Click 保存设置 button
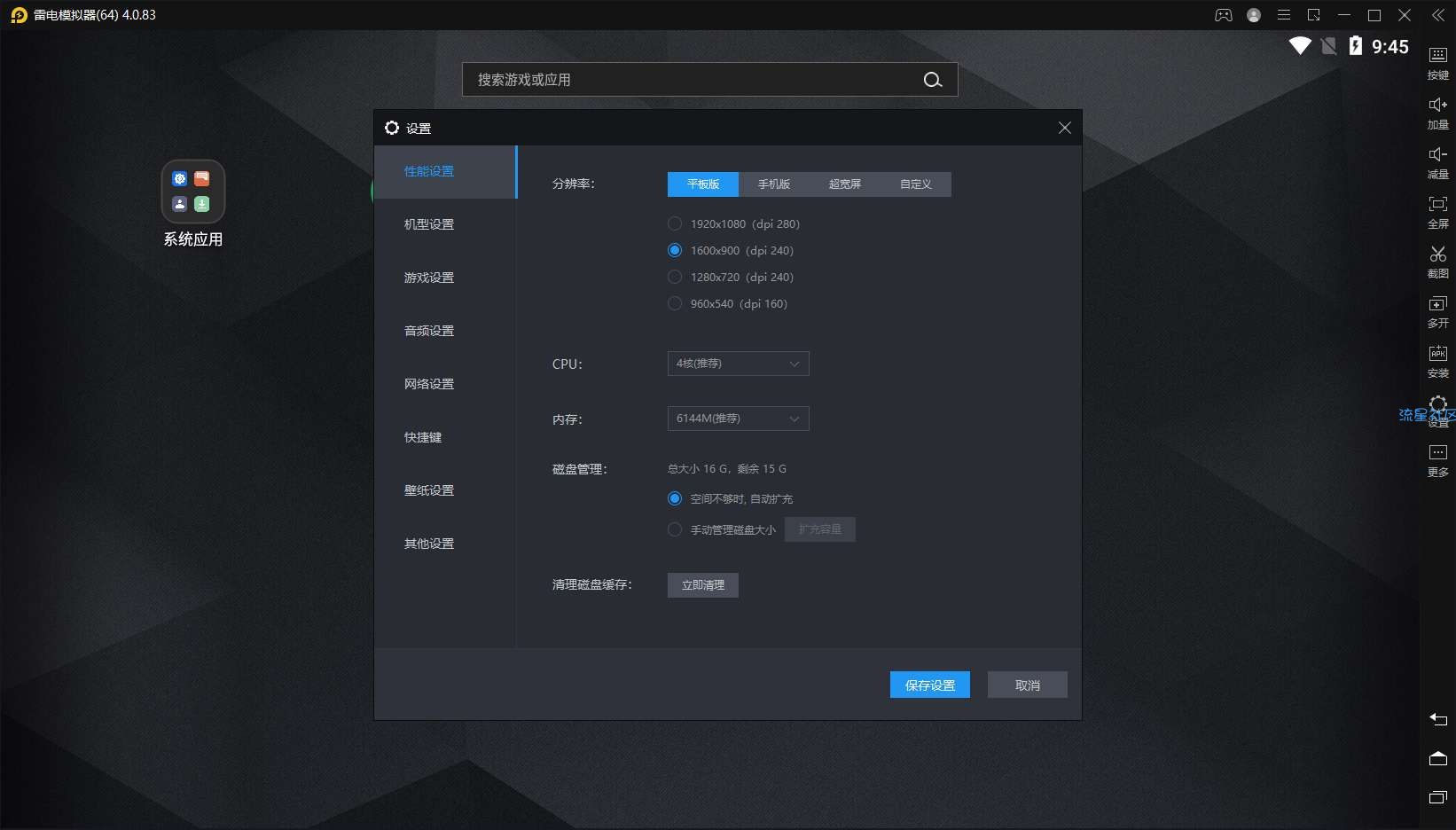This screenshot has height=830, width=1456. click(930, 685)
